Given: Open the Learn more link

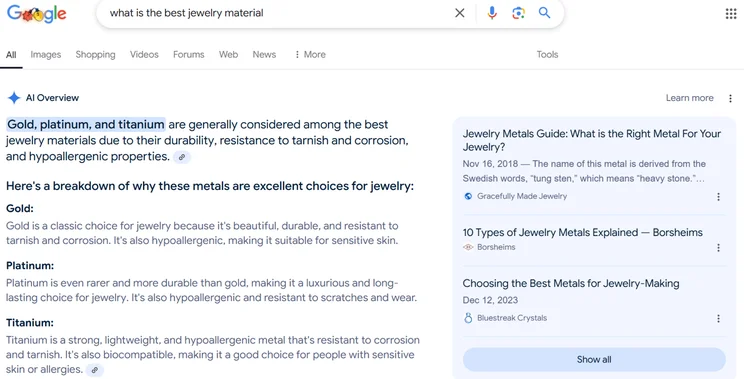Looking at the screenshot, I should pos(689,98).
